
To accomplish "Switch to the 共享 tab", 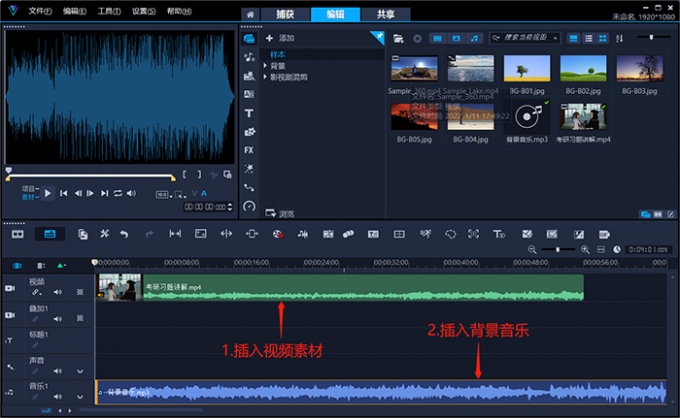I will coord(385,15).
